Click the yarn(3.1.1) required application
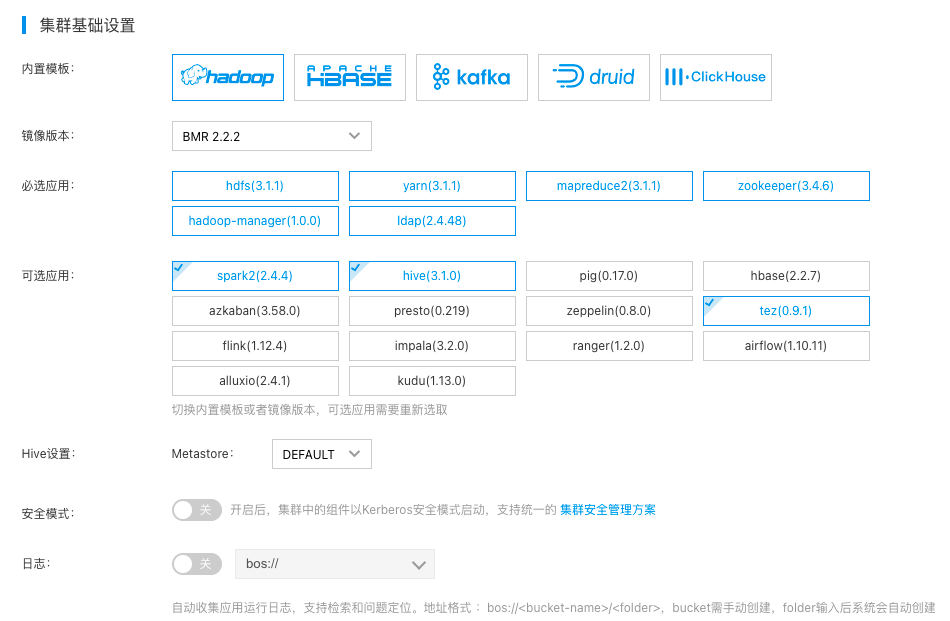Viewport: 950px width, 621px height. click(x=432, y=186)
